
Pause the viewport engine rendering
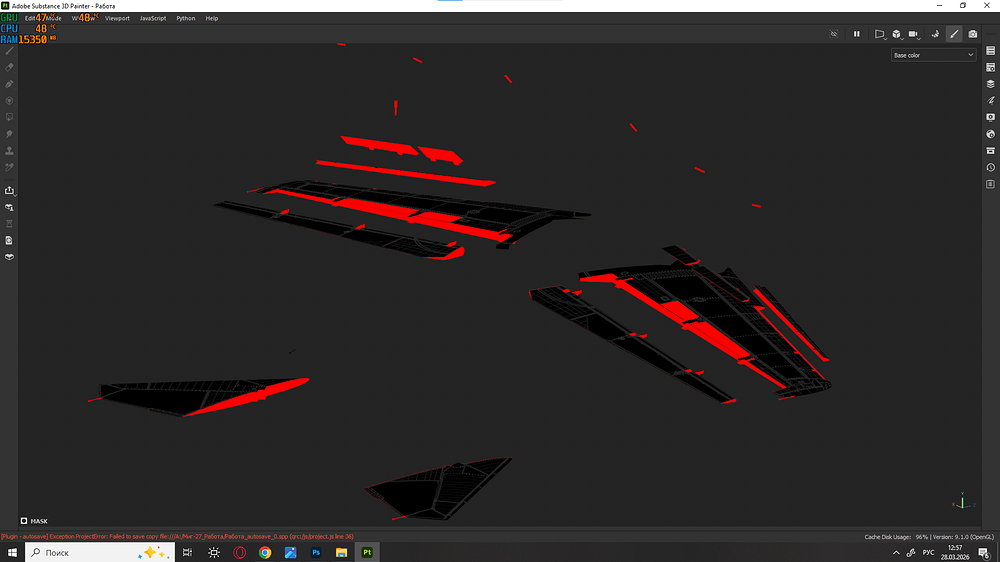pyautogui.click(x=857, y=34)
